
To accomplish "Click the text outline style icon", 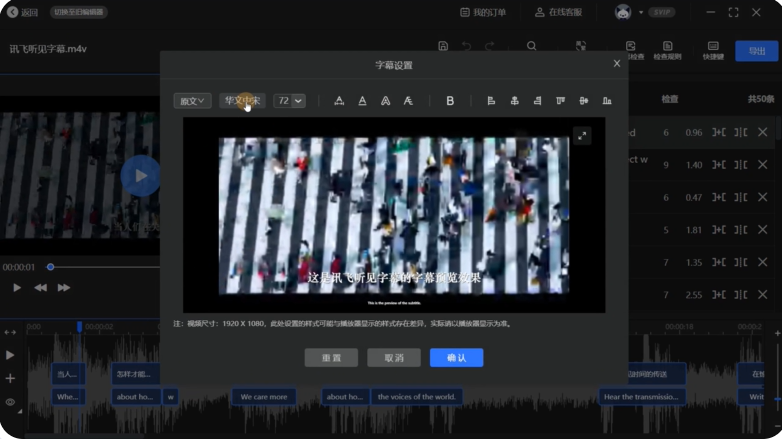I will pos(385,101).
